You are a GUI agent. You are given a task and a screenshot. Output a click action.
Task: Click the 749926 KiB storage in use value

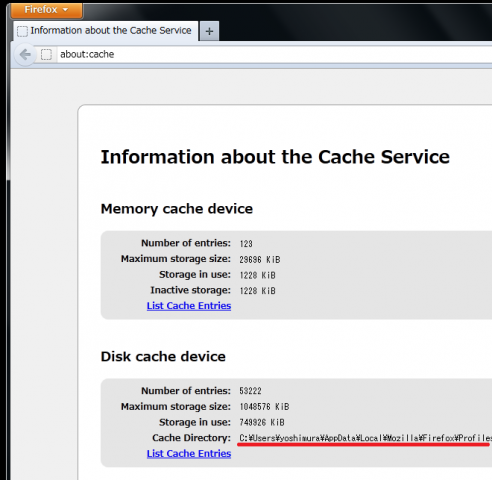[262, 422]
